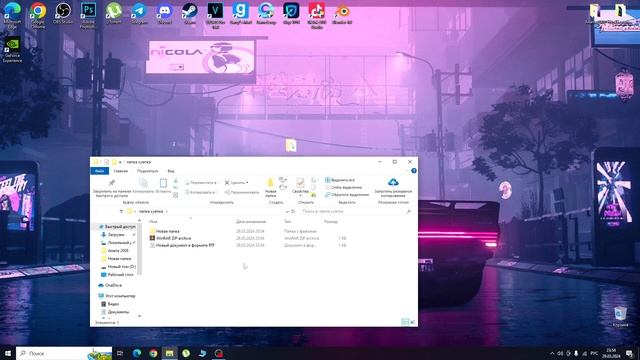Sort files by the Имя column header
The width and height of the screenshot is (640, 360).
click(x=153, y=222)
